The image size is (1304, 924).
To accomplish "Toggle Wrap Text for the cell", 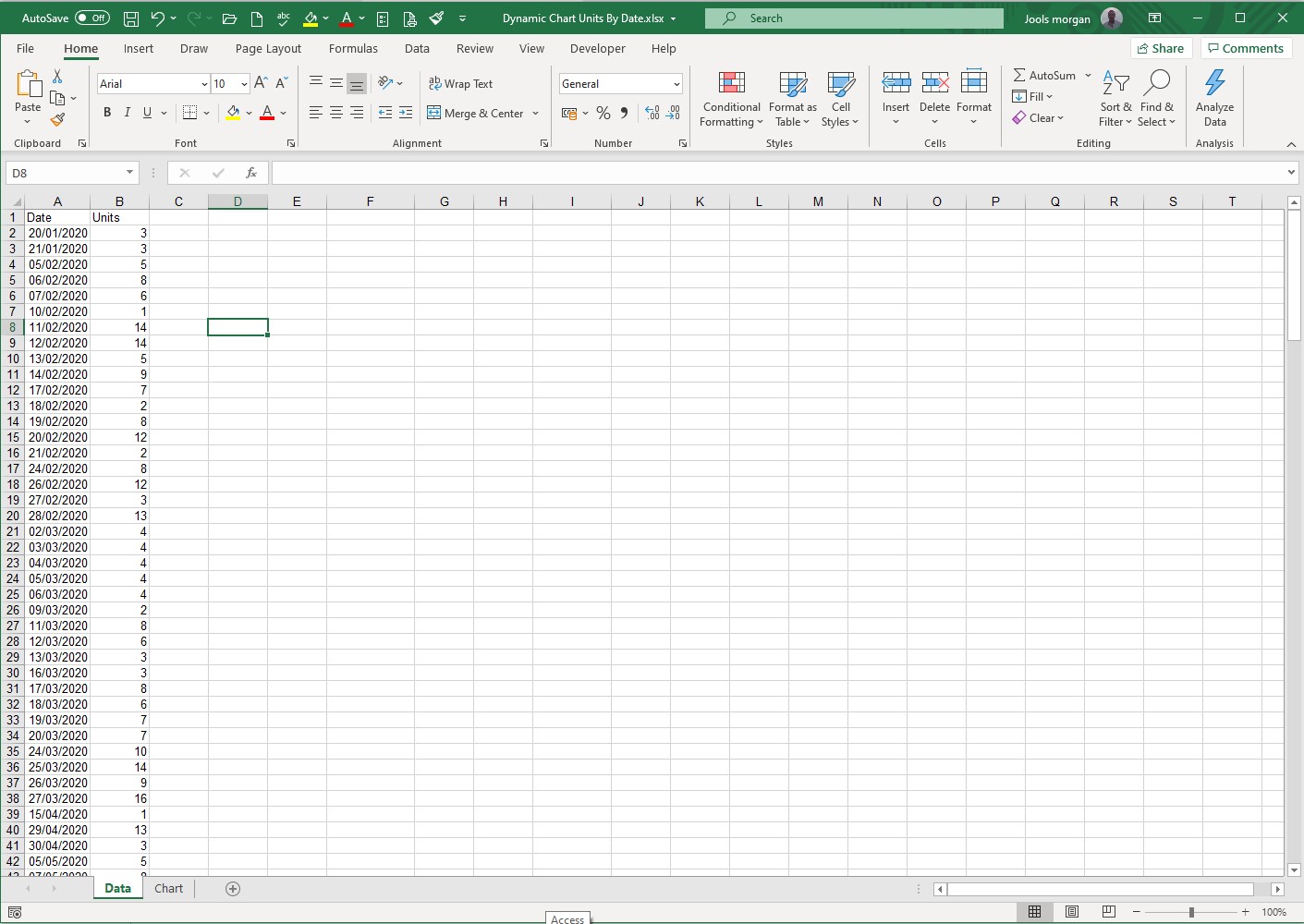I will coord(460,84).
